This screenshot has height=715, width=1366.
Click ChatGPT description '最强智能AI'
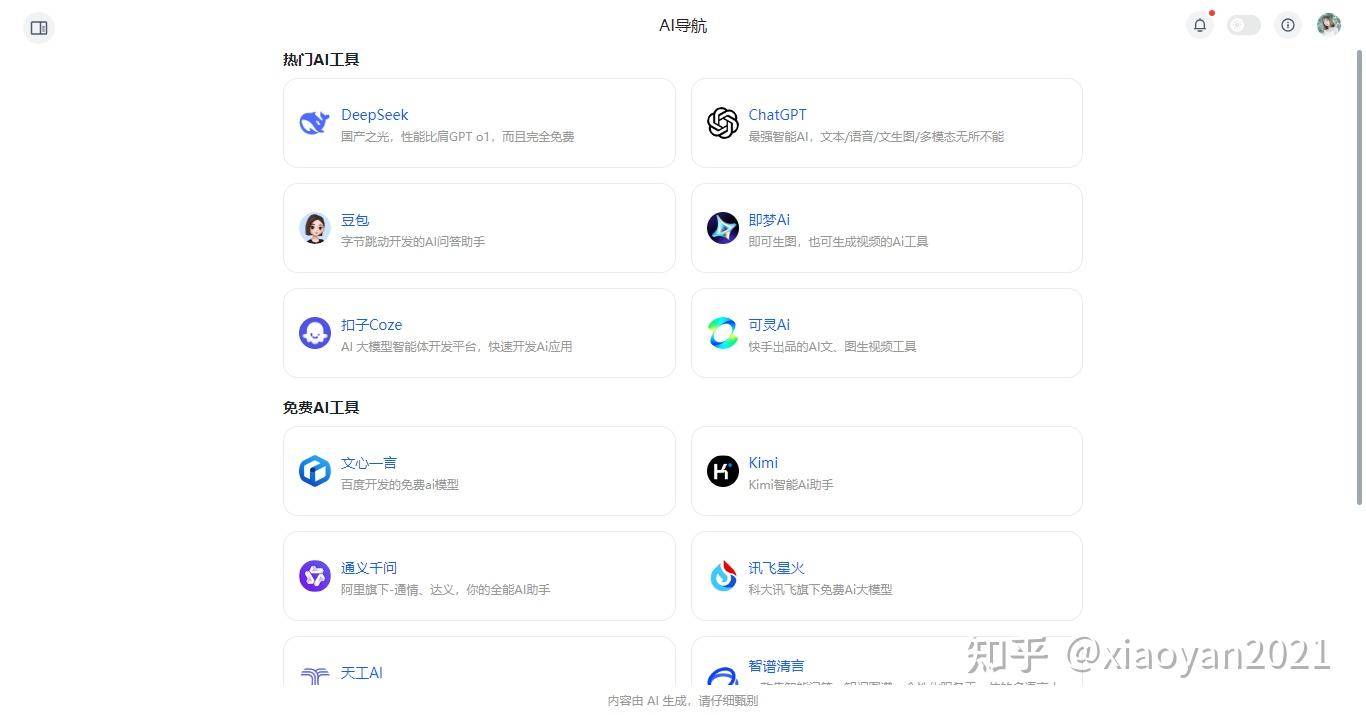779,137
